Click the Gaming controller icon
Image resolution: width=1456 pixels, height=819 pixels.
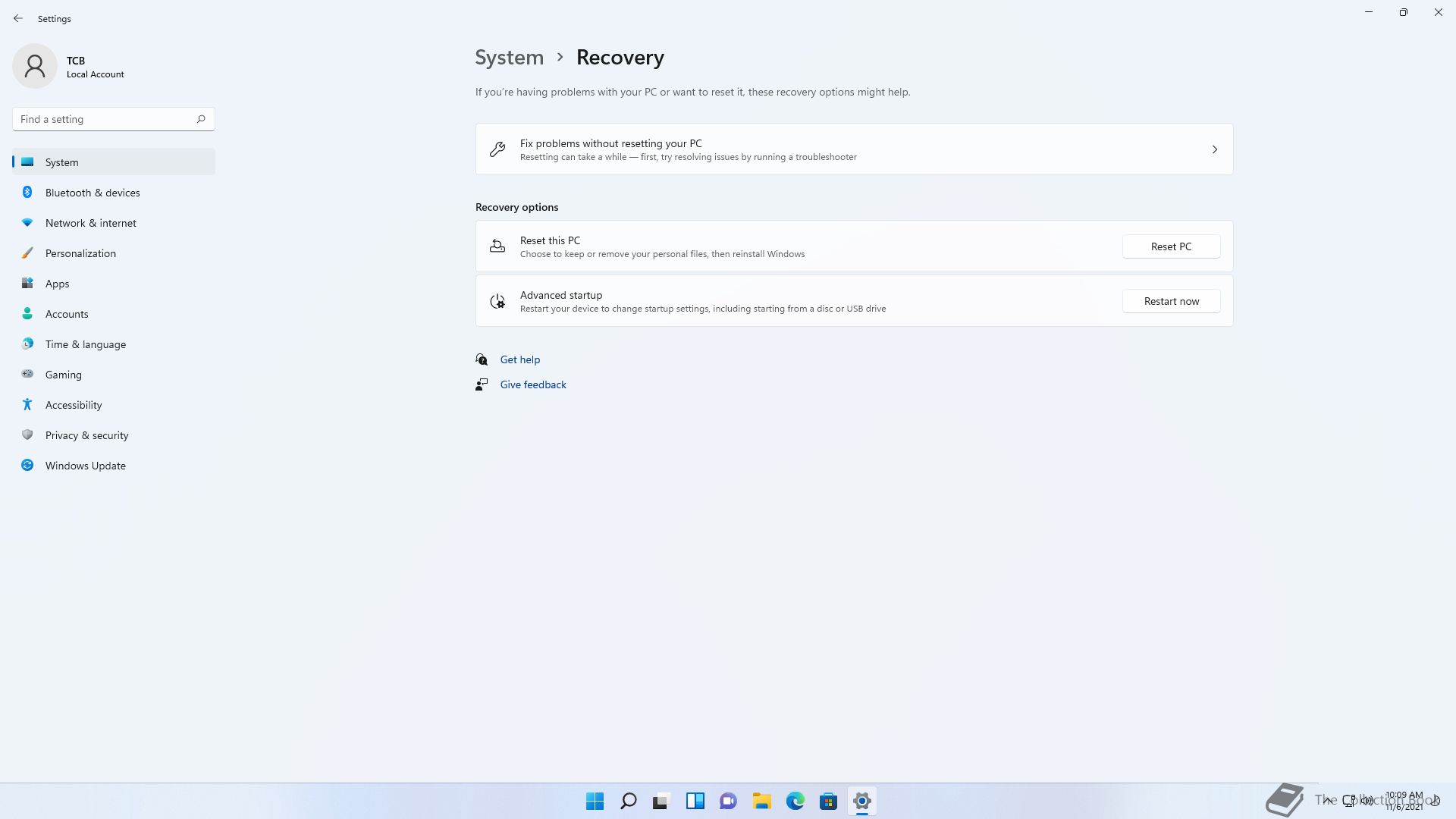pos(27,374)
